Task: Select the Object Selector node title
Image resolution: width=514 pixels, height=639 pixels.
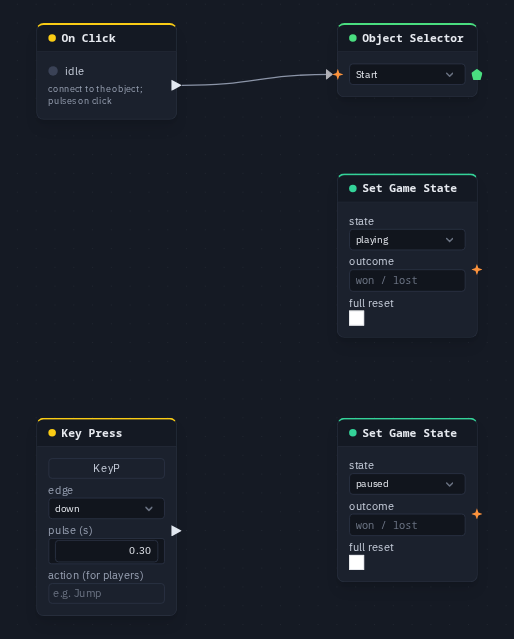Action: coord(413,38)
